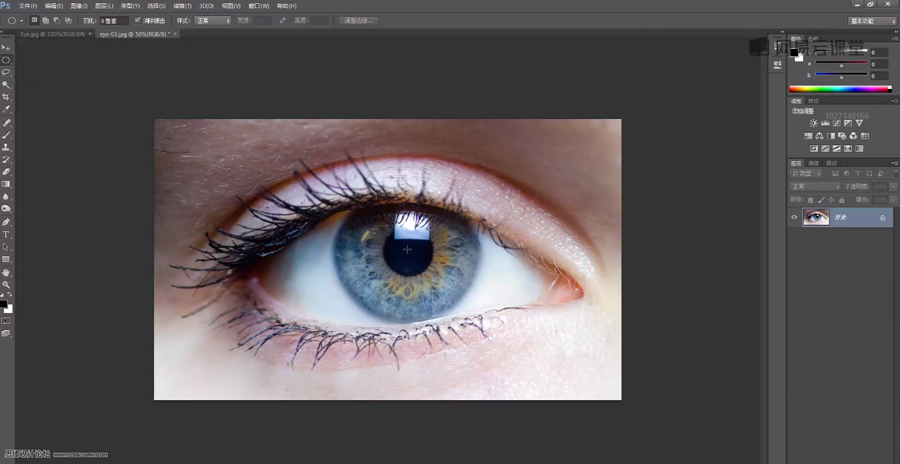This screenshot has height=464, width=900.
Task: Click the color spectrum bar
Action: (x=840, y=89)
